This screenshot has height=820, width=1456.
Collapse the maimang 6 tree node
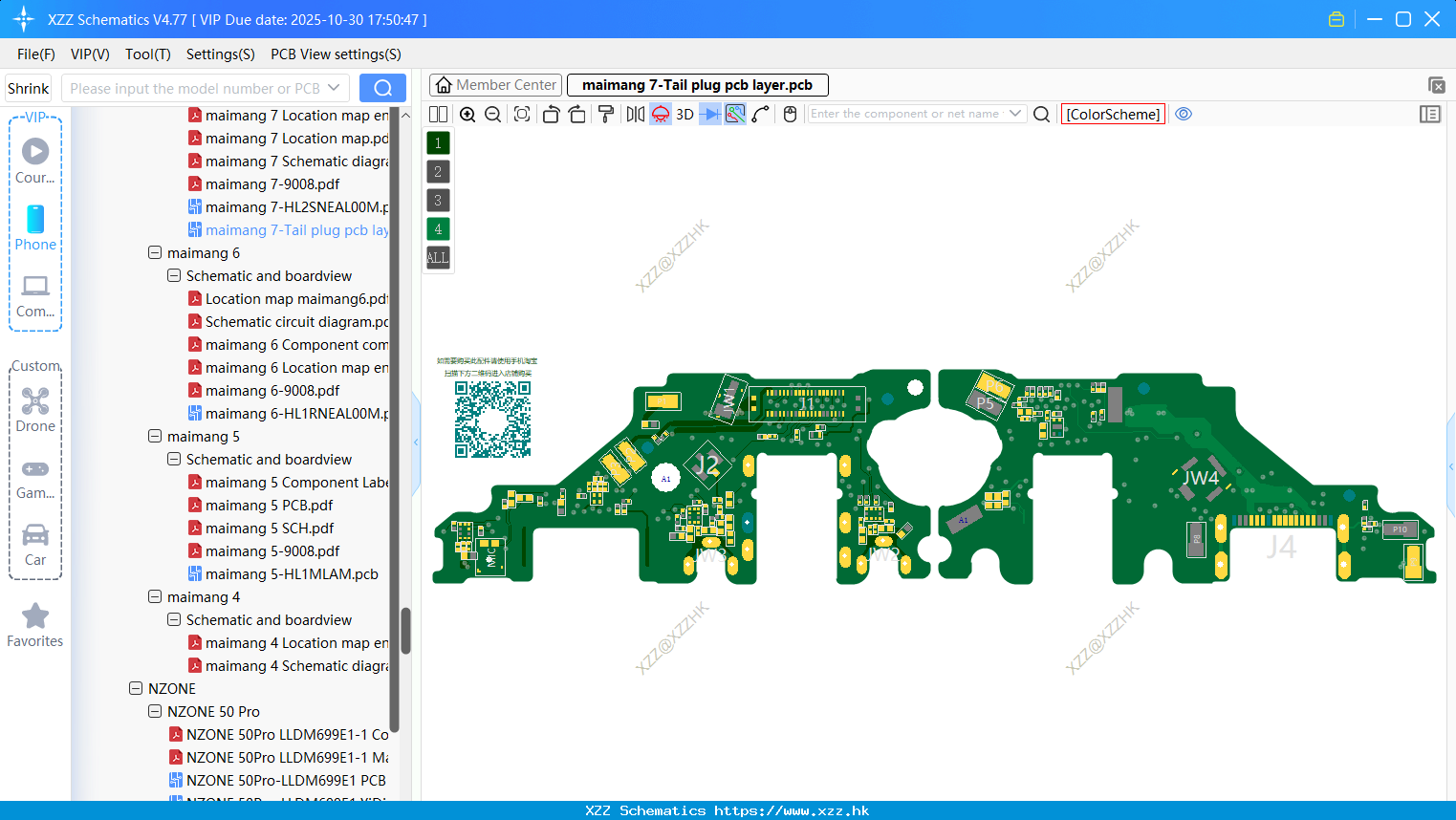tap(155, 253)
